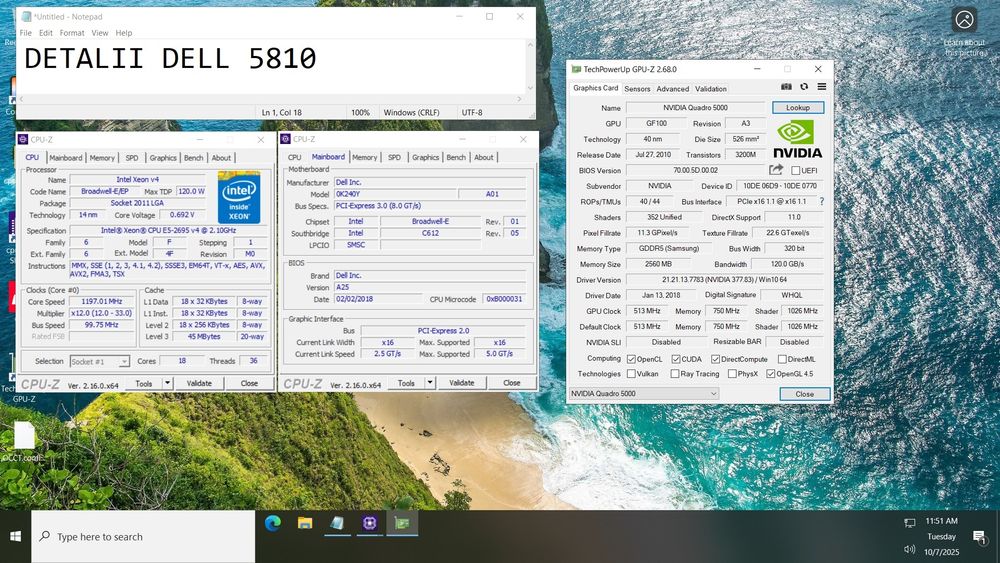Click the volume icon in system tray

909,550
